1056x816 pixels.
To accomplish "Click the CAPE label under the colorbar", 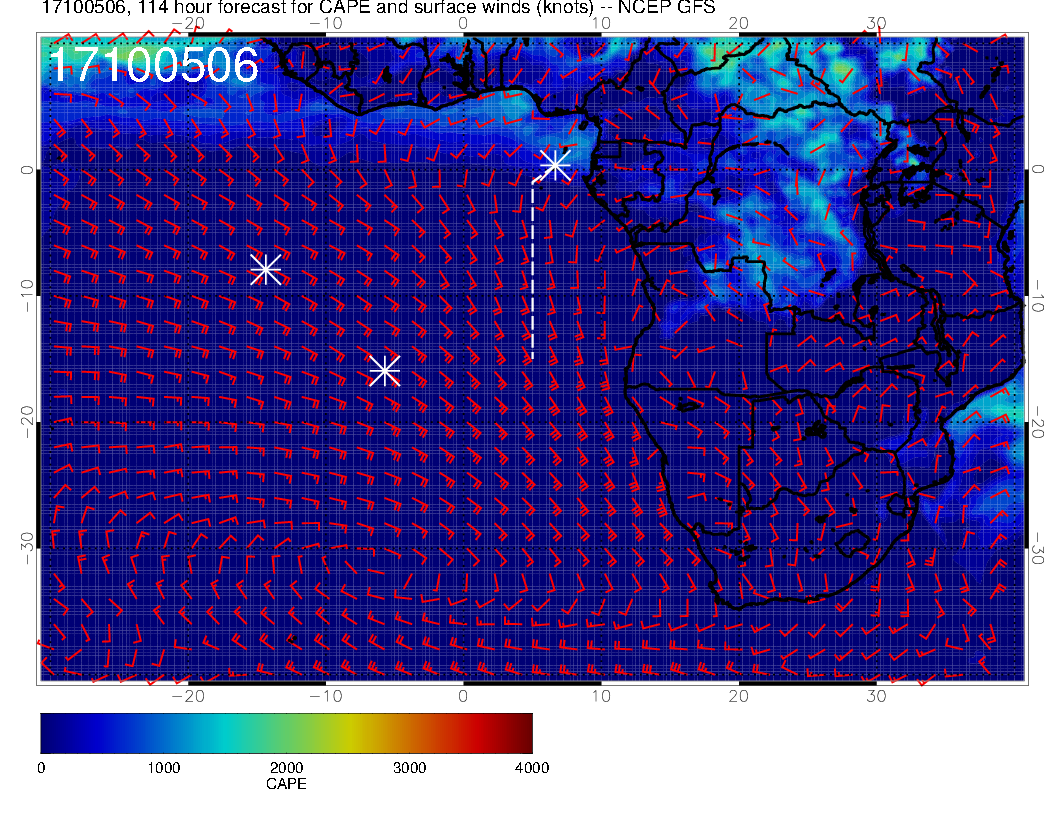I will click(x=286, y=785).
